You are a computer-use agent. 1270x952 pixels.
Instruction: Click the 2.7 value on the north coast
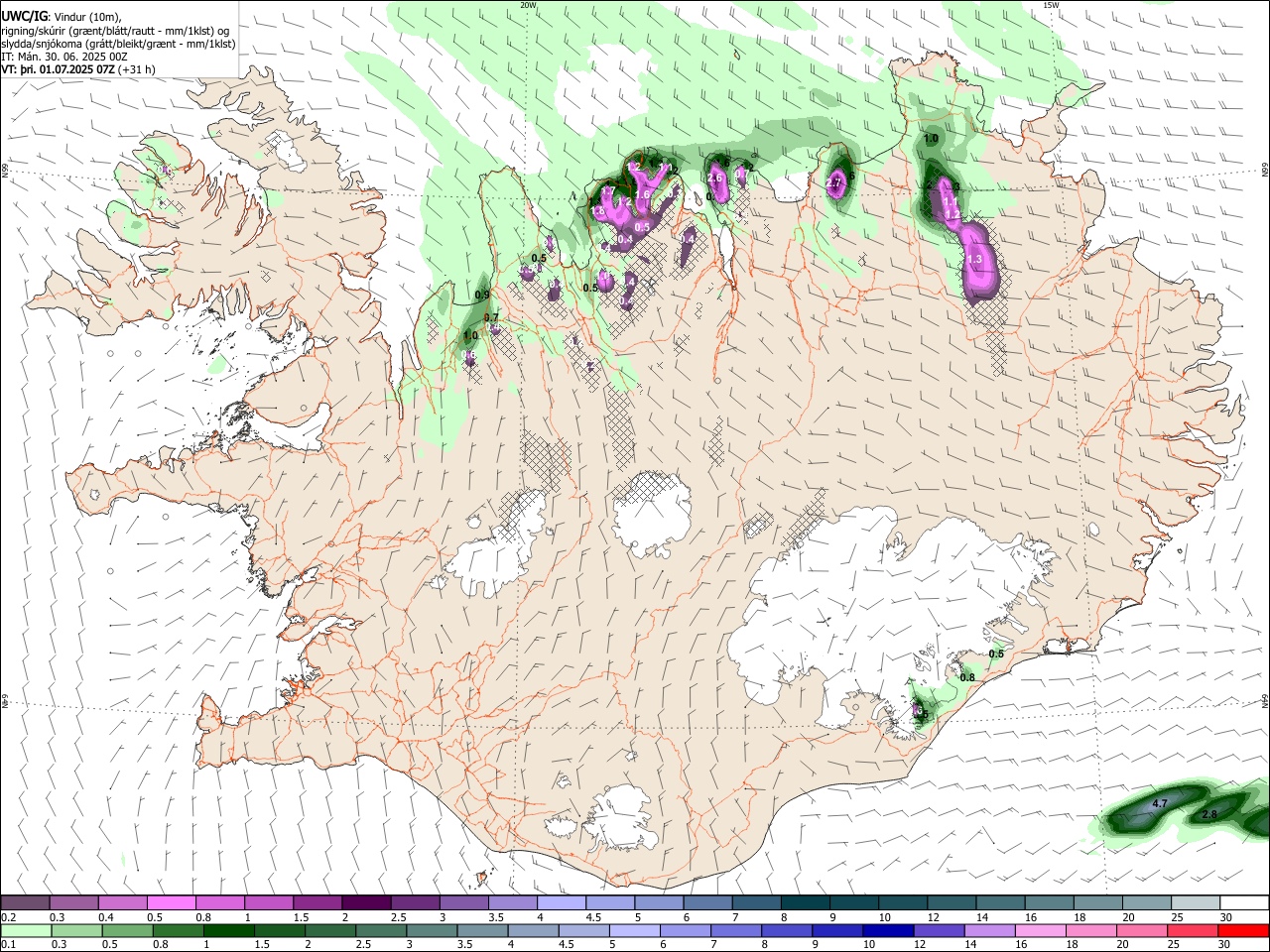coord(833,183)
